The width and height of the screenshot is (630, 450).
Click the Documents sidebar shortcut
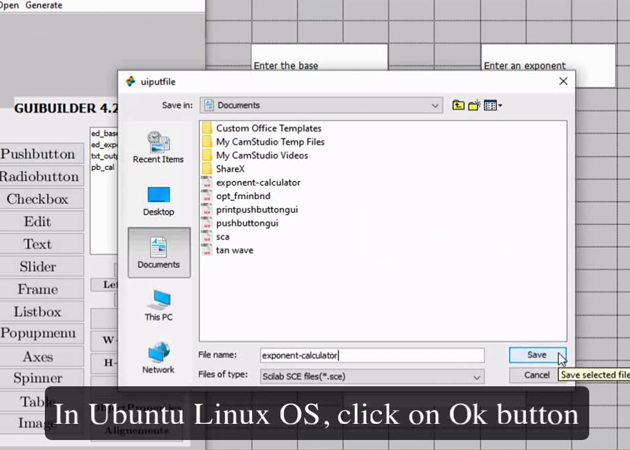pyautogui.click(x=158, y=252)
